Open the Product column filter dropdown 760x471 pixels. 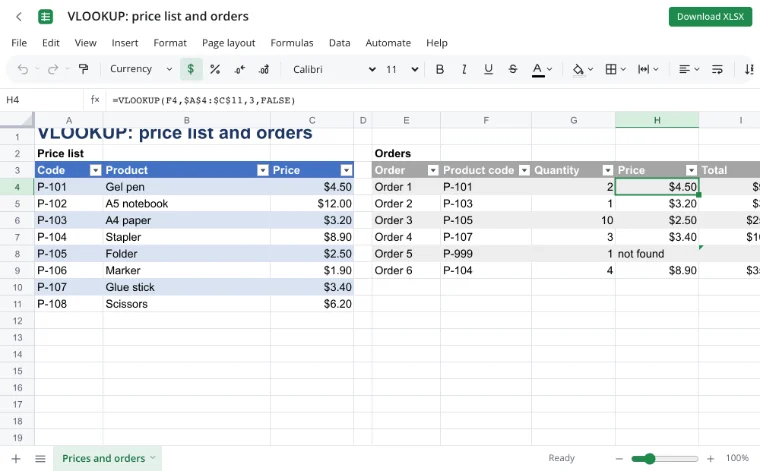[x=263, y=170]
